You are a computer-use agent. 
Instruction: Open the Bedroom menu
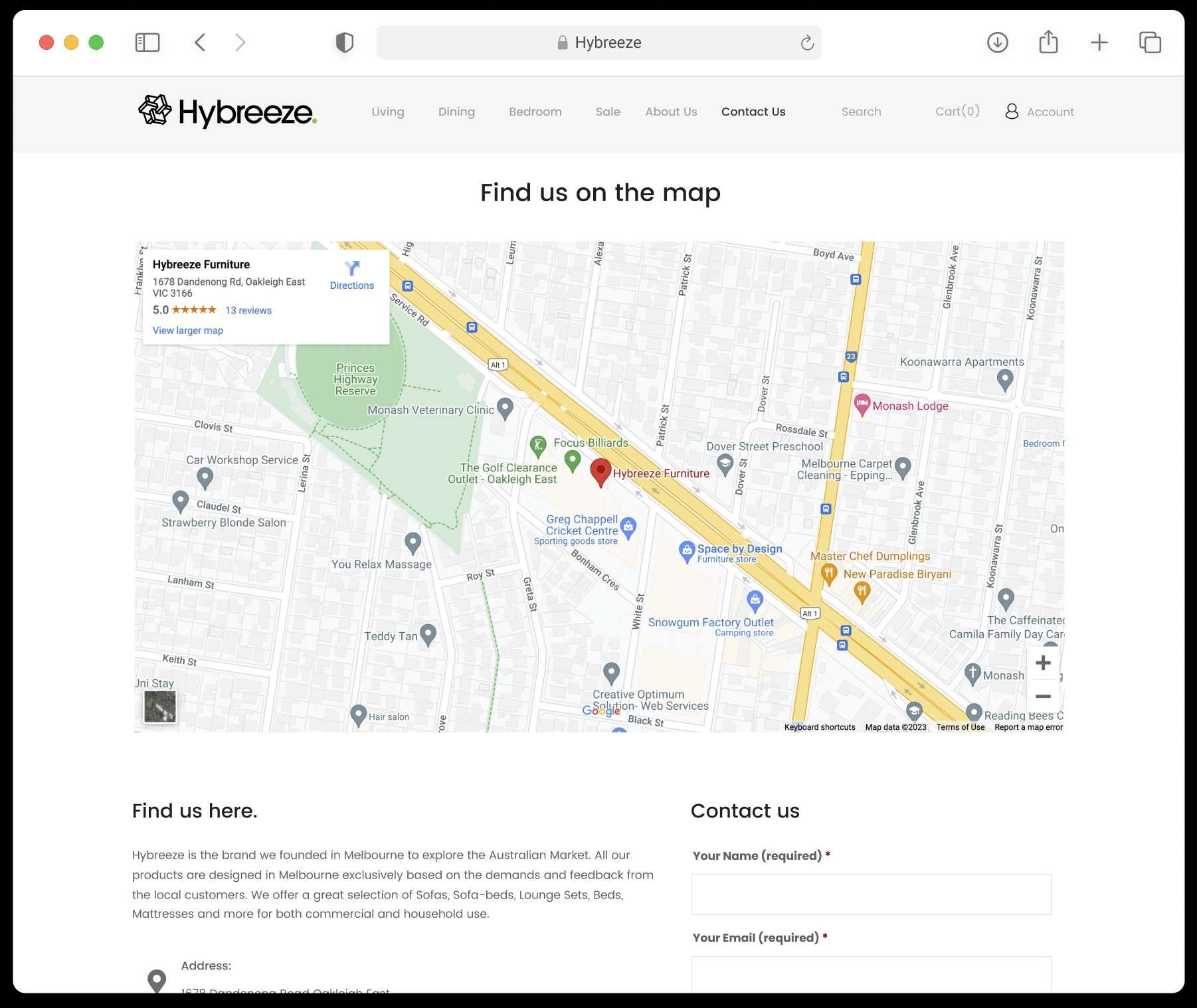[x=535, y=112]
